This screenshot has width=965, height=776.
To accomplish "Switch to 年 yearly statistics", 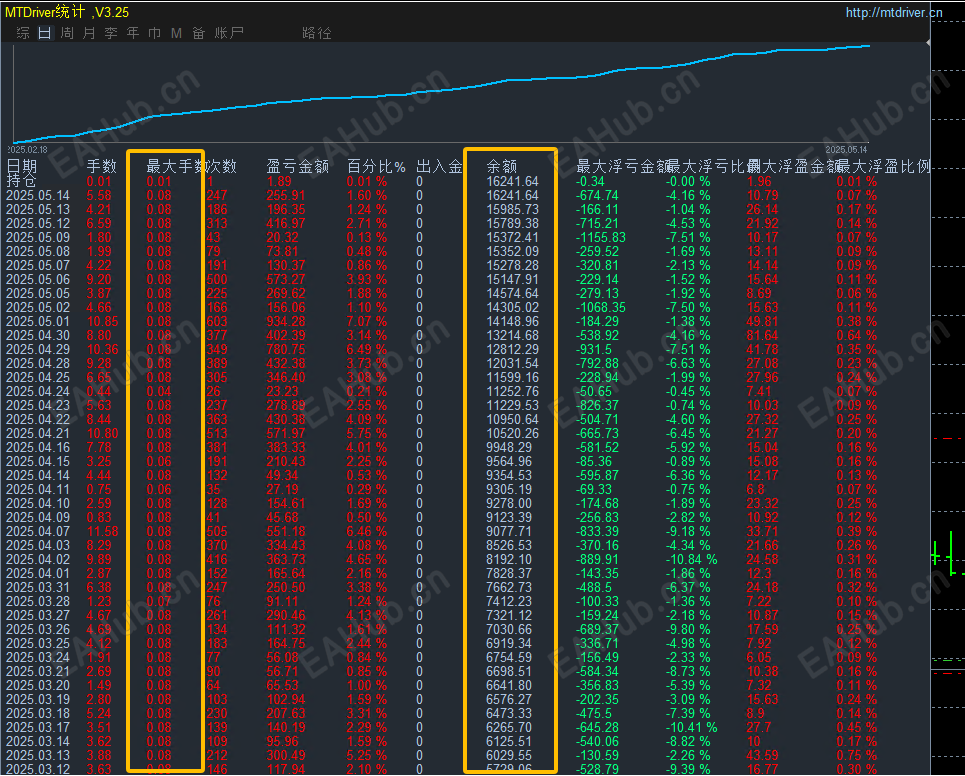I will (133, 32).
